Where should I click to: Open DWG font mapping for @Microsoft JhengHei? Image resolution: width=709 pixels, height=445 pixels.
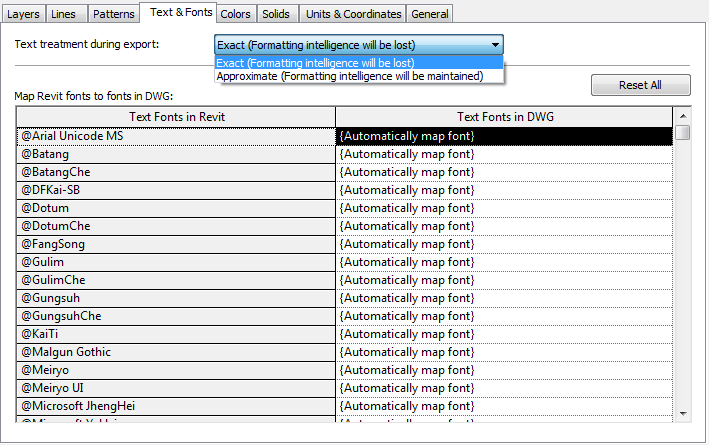[x=504, y=406]
